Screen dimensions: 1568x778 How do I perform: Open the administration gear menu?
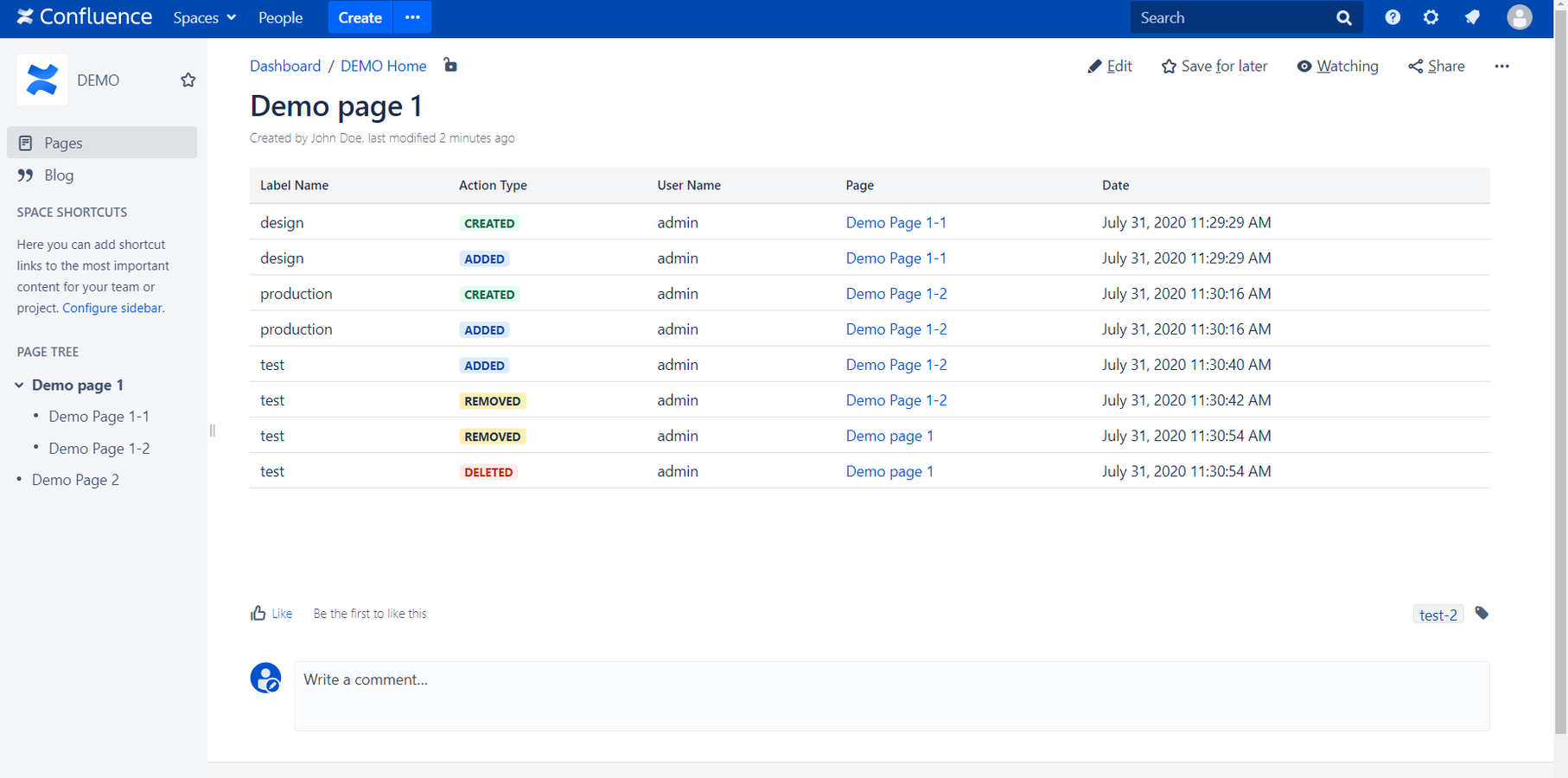[1431, 17]
